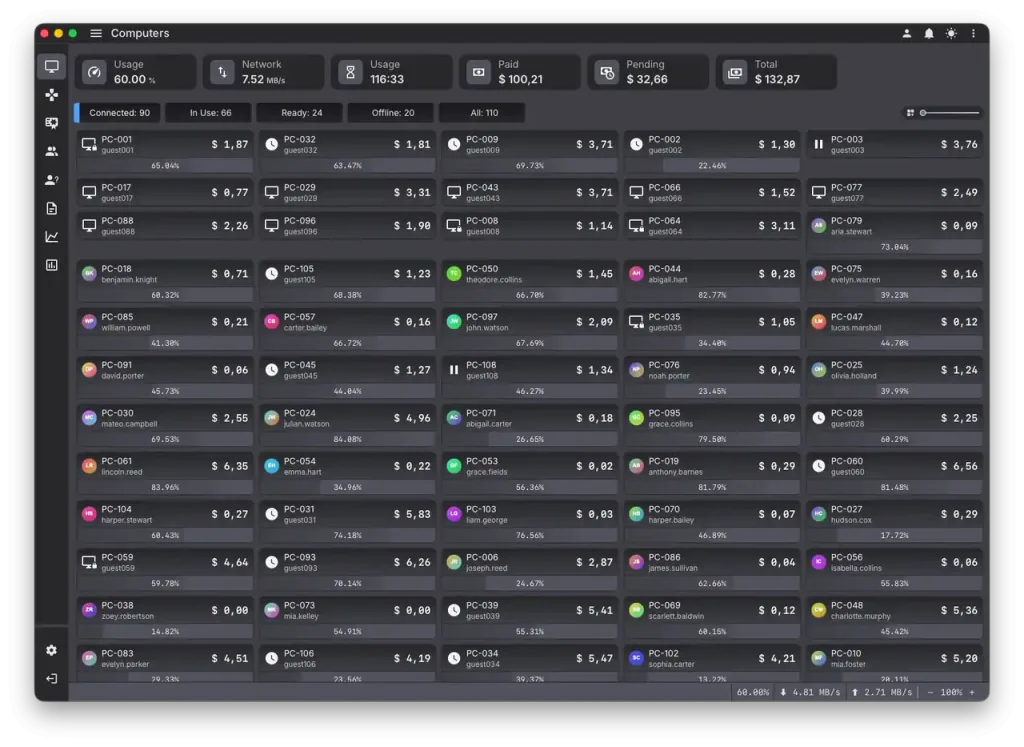Click the 100% zoom level in status bar
Image resolution: width=1024 pixels, height=747 pixels.
tap(951, 692)
